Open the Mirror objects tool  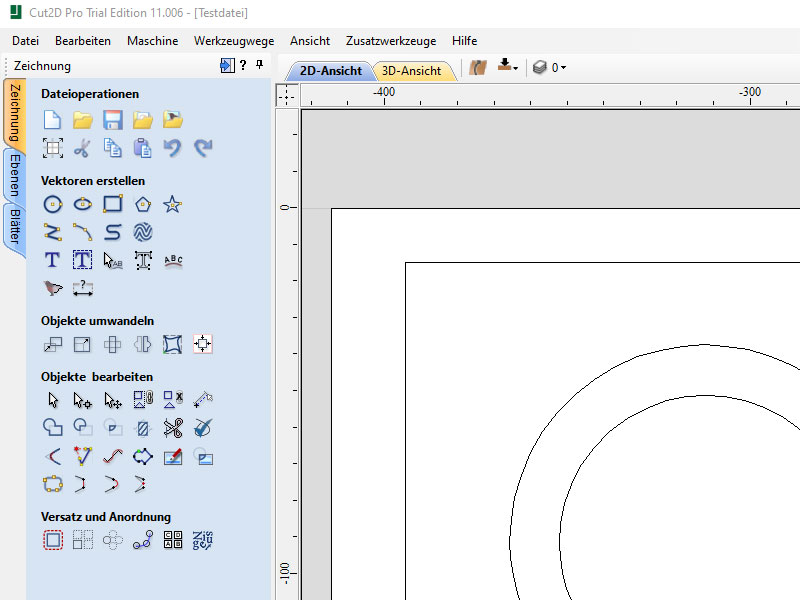143,344
